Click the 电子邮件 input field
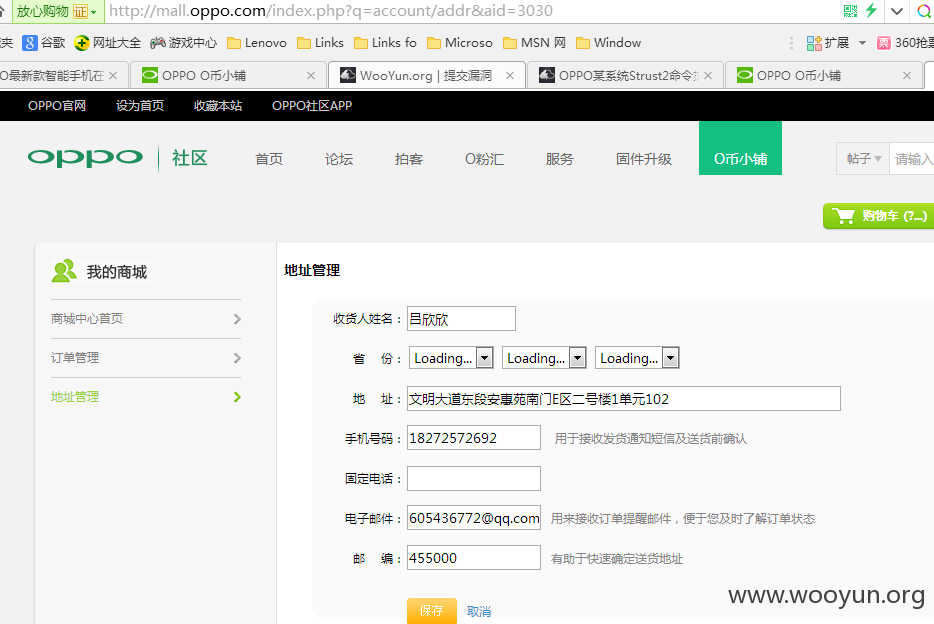 coord(474,517)
